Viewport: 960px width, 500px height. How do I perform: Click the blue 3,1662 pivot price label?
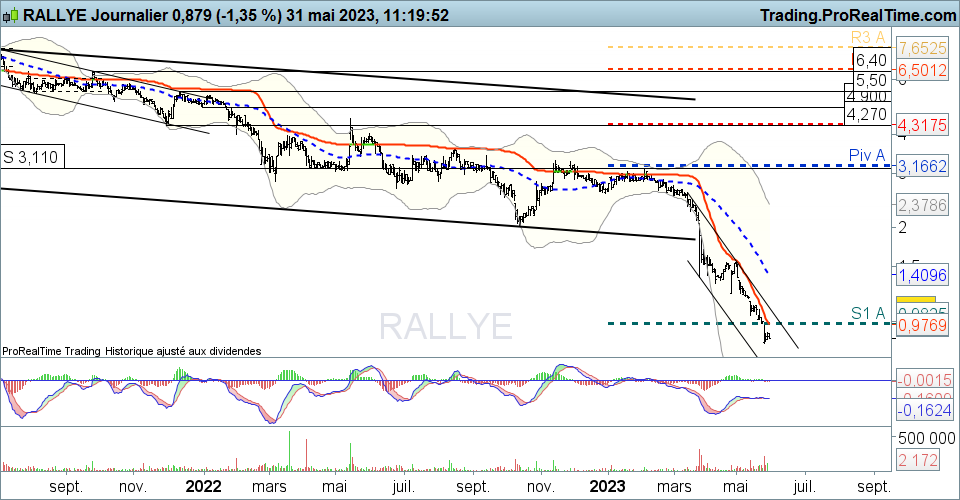pos(922,166)
